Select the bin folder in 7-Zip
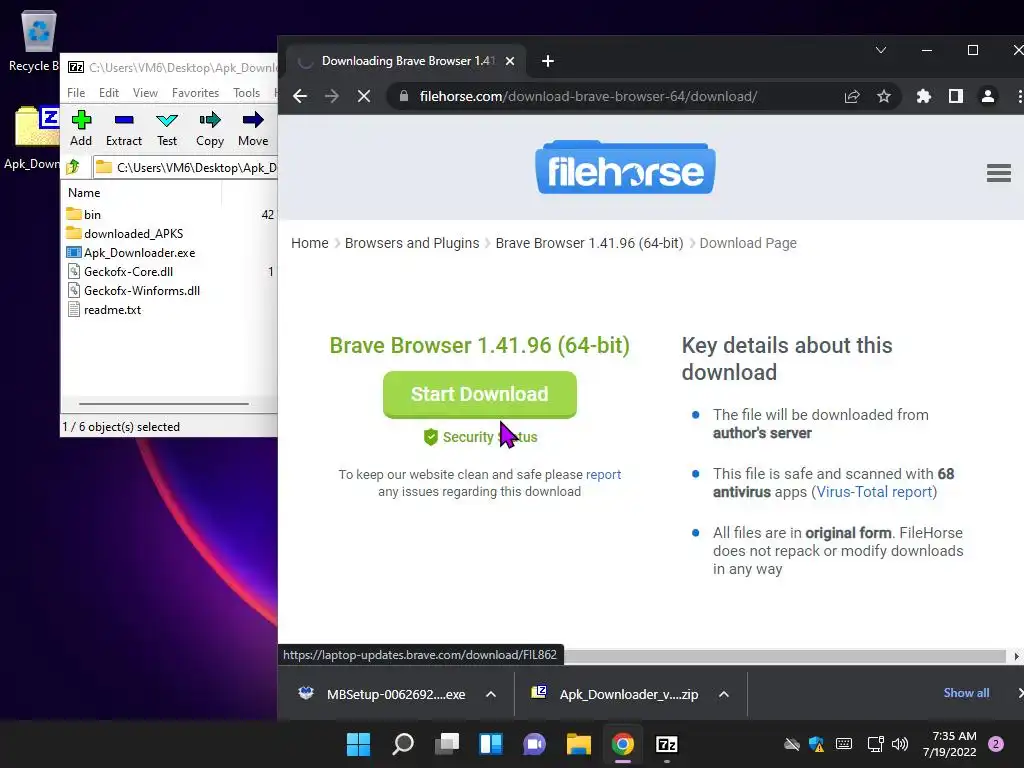 [x=92, y=214]
